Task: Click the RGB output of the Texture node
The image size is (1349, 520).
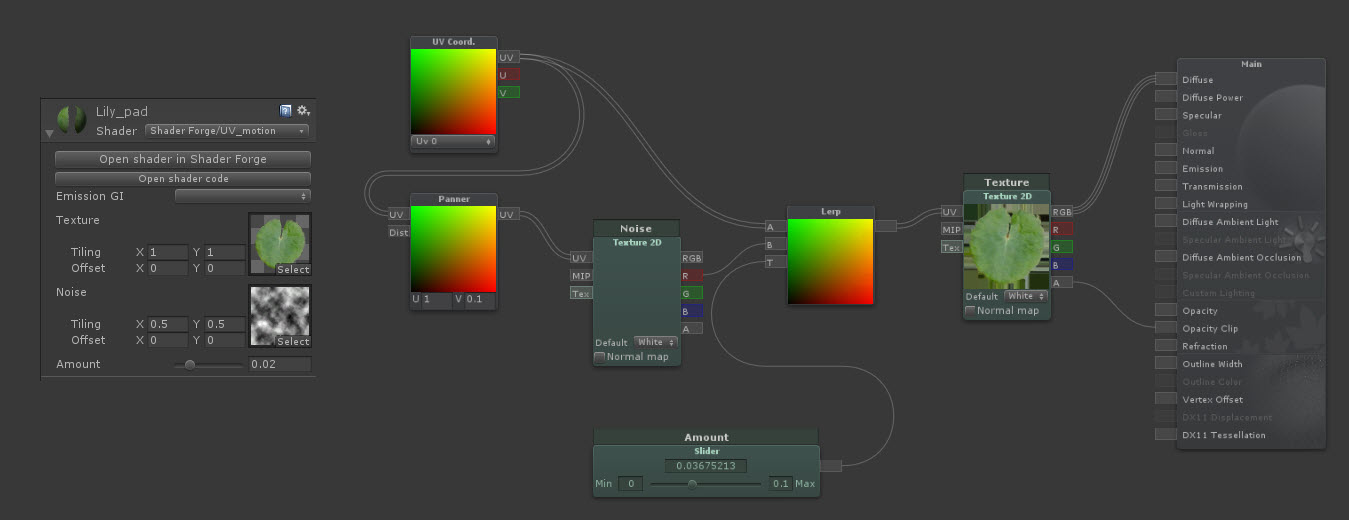Action: [1062, 212]
